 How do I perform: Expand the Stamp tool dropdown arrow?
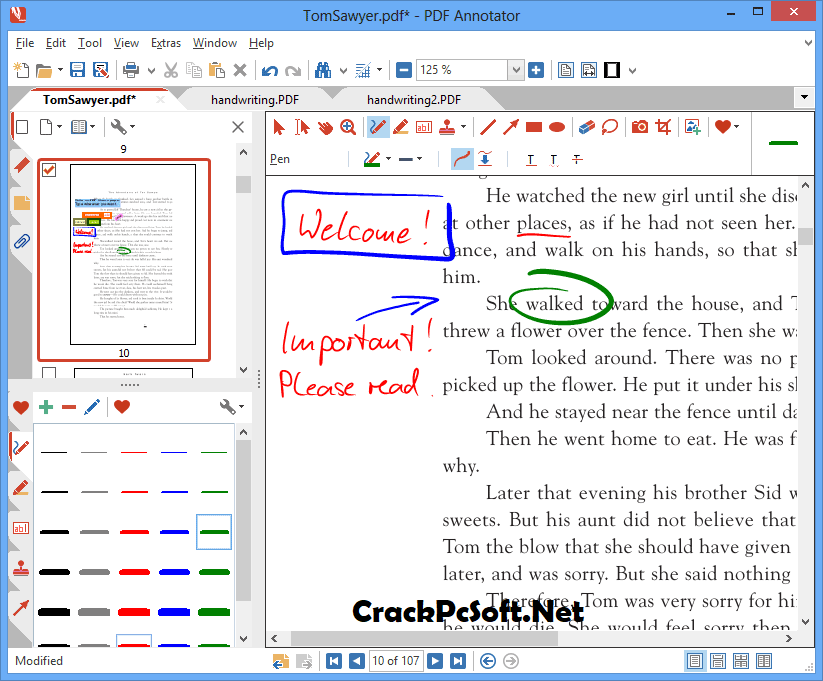pyautogui.click(x=463, y=127)
